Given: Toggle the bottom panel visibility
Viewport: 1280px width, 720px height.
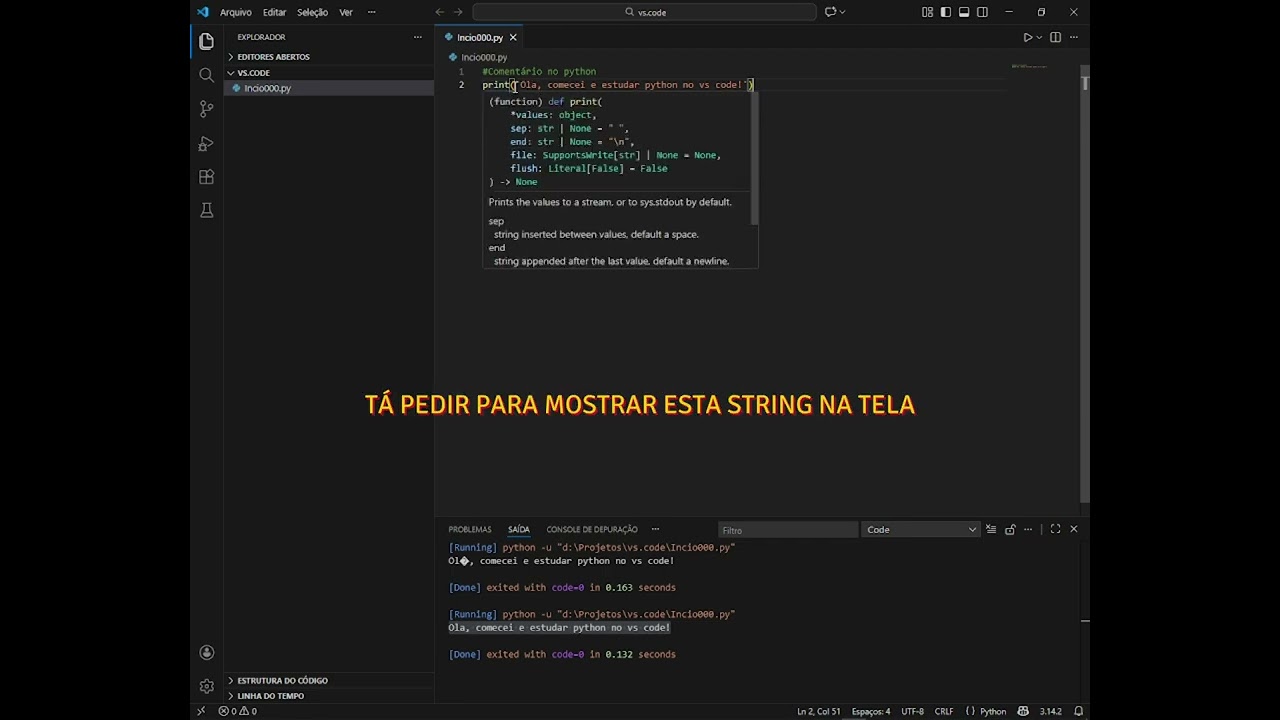Looking at the screenshot, I should click(964, 12).
